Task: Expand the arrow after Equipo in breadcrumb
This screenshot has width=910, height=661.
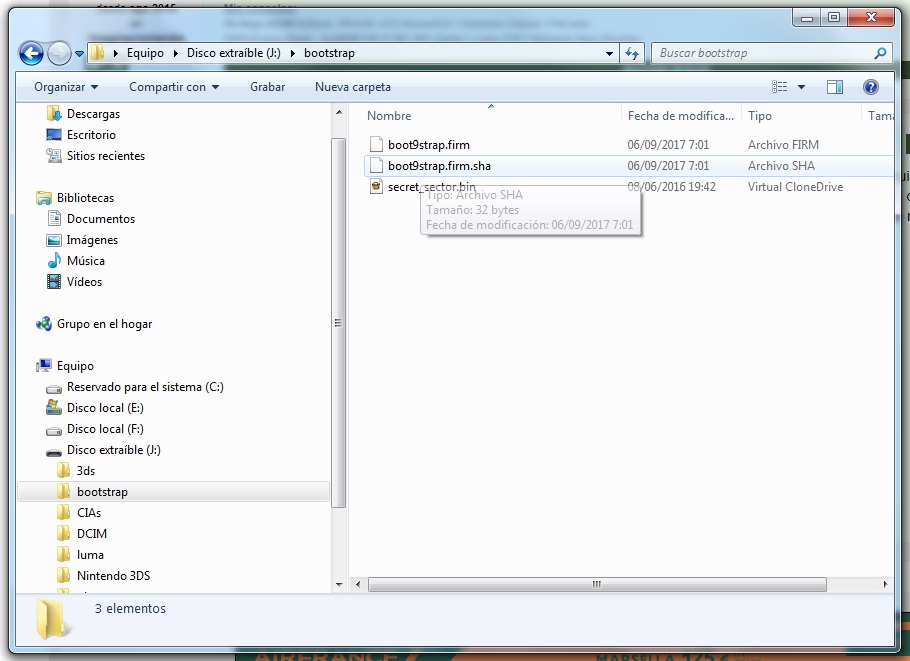Action: coord(175,53)
